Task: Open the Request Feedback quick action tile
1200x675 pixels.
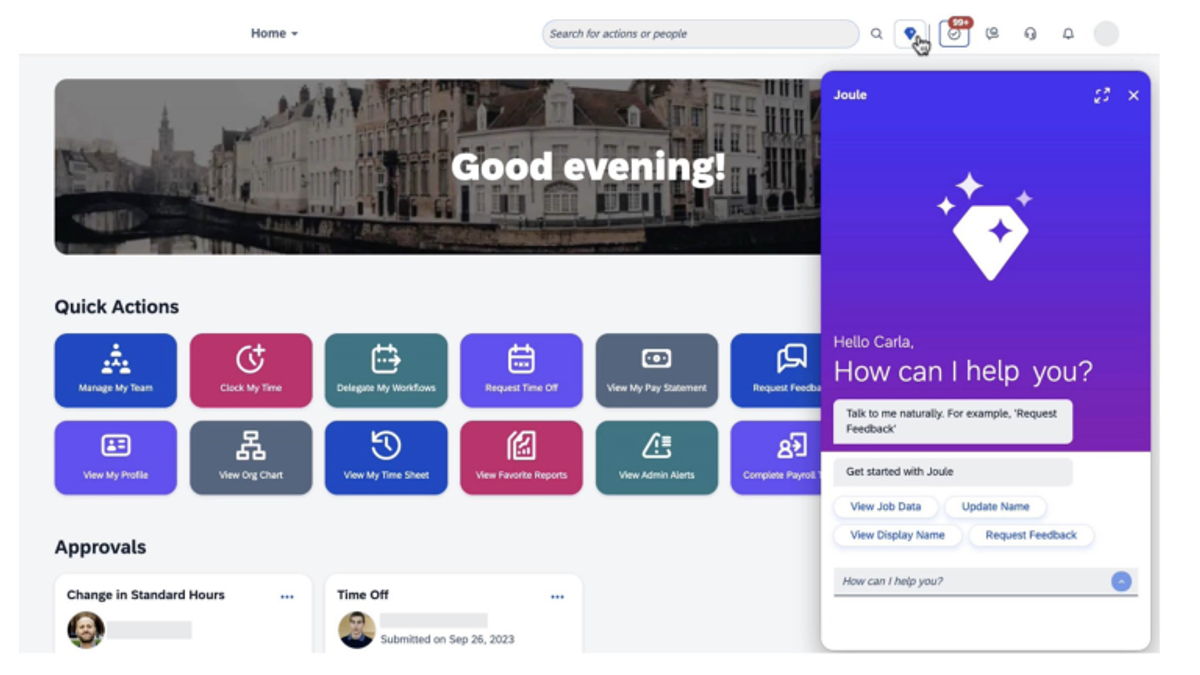Action: (776, 370)
